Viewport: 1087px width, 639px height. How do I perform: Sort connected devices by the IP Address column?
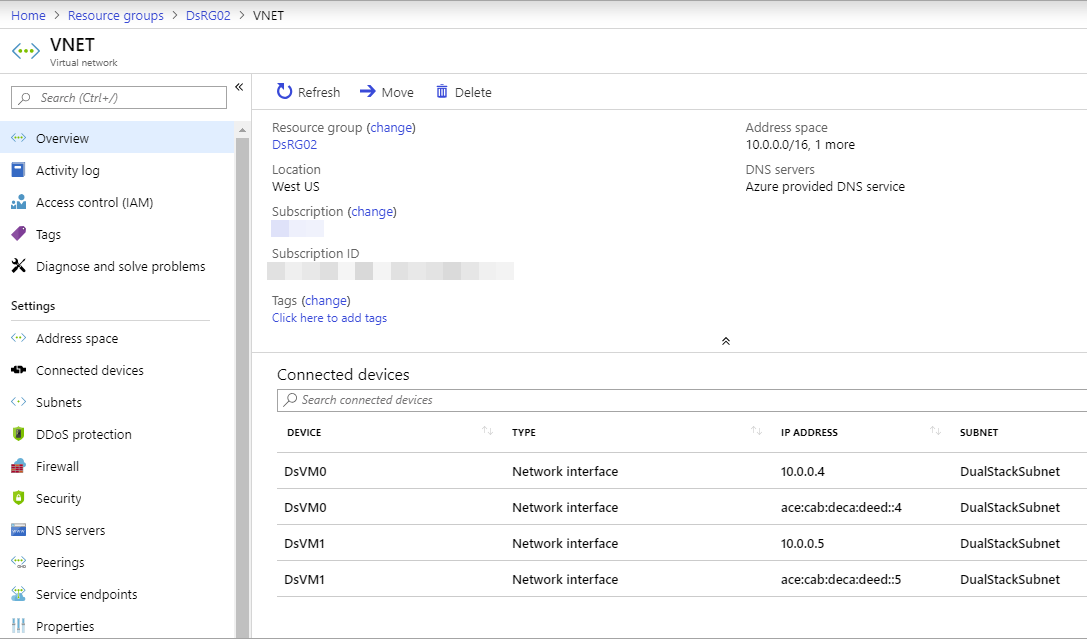tap(935, 432)
